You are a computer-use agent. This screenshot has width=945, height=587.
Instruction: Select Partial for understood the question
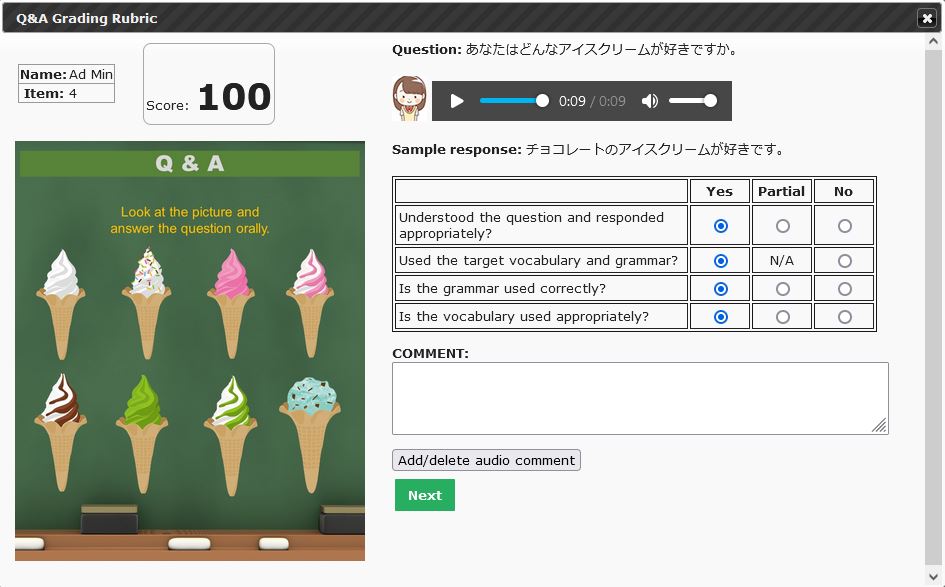pyautogui.click(x=782, y=227)
